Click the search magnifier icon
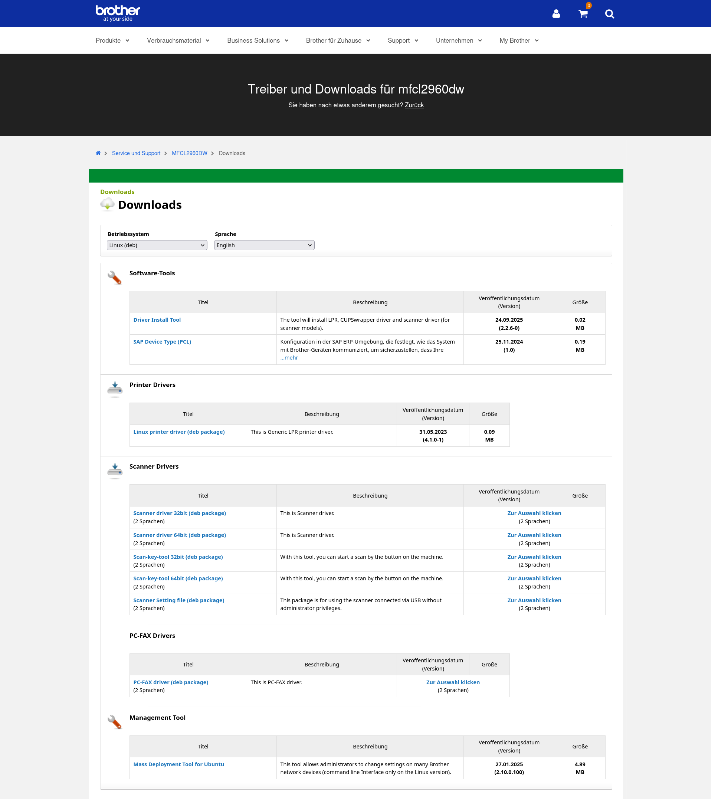Viewport: 711px width, 799px height. pos(610,14)
